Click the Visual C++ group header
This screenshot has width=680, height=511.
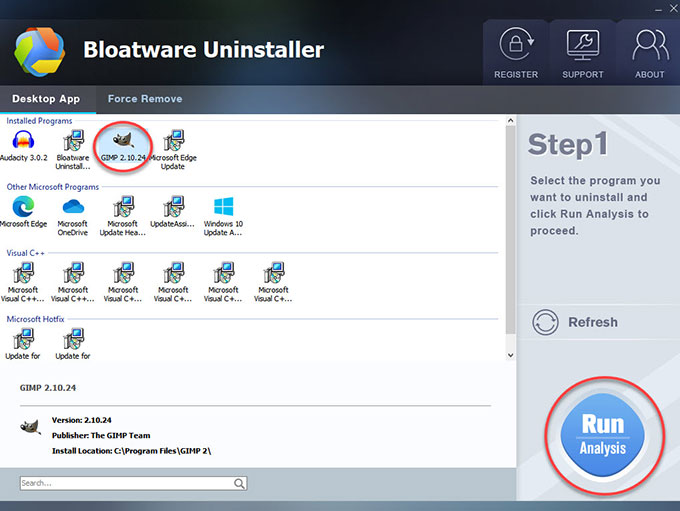[25, 253]
